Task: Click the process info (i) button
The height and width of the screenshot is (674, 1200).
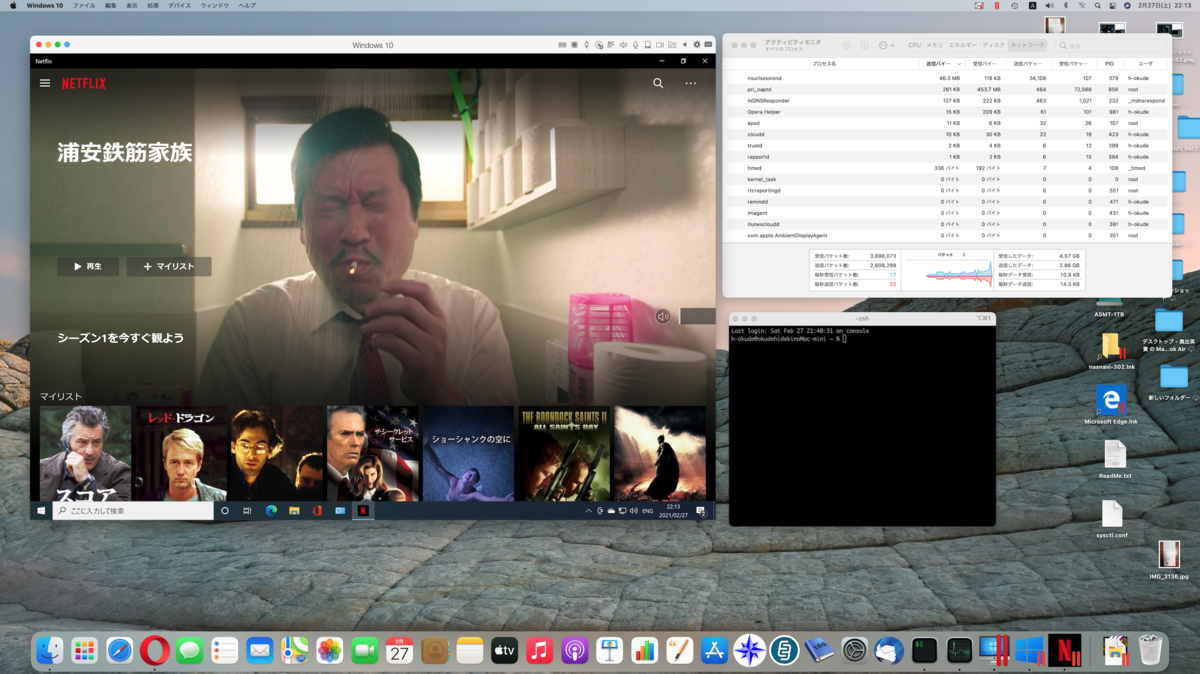Action: (x=864, y=45)
